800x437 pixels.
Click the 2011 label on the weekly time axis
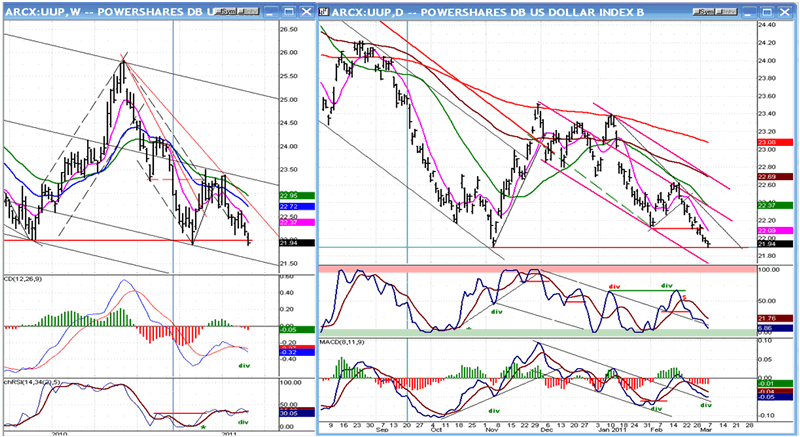228,433
